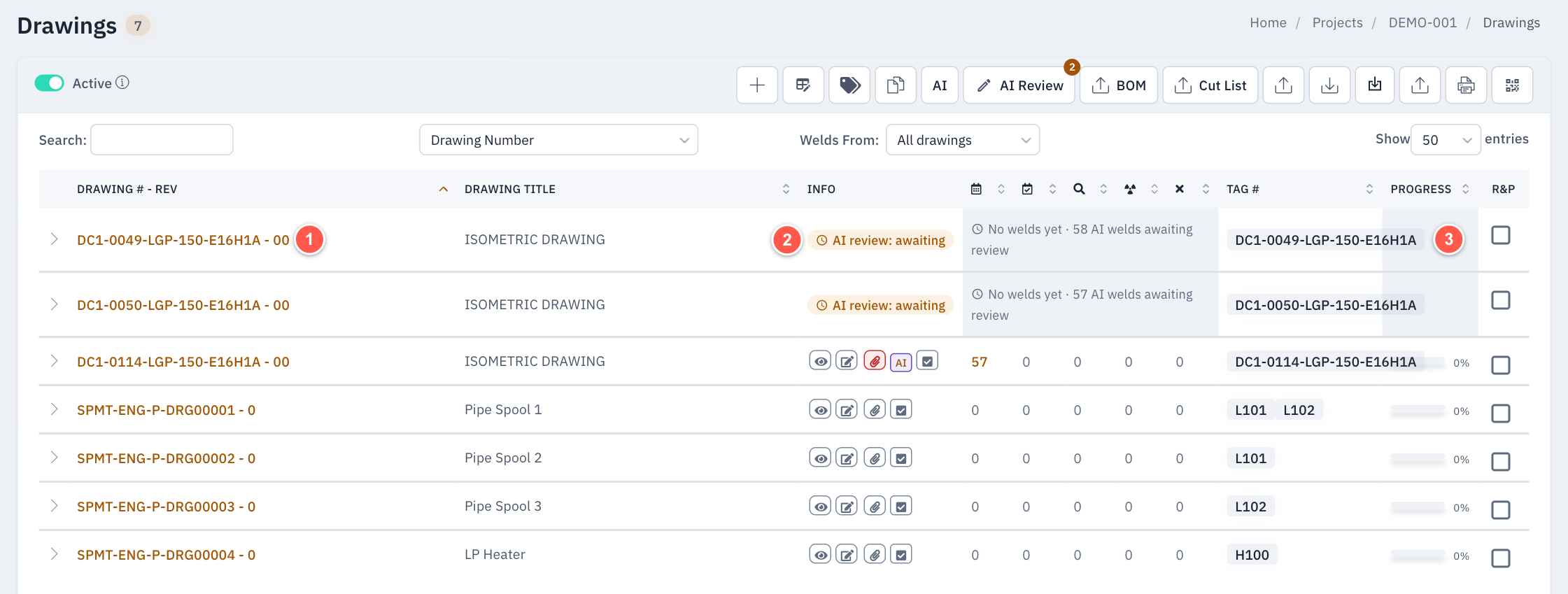Click the progress bar for SPMT-ENG-P-DRG00001
Image resolution: width=1568 pixels, height=594 pixels.
pyautogui.click(x=1418, y=411)
